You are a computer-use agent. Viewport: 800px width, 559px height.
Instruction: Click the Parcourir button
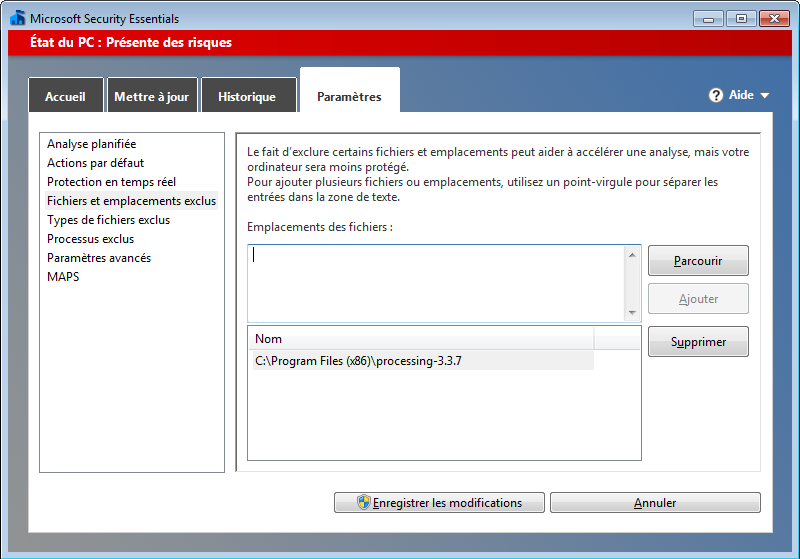point(698,261)
